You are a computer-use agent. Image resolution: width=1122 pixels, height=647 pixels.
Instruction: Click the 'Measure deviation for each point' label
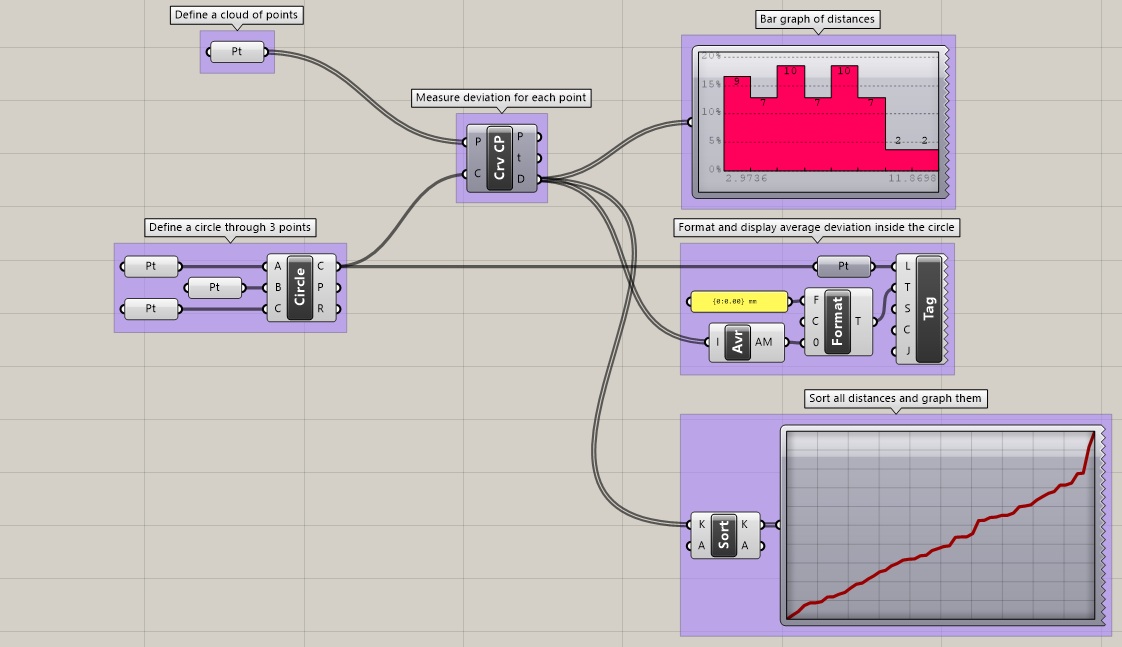tap(501, 97)
